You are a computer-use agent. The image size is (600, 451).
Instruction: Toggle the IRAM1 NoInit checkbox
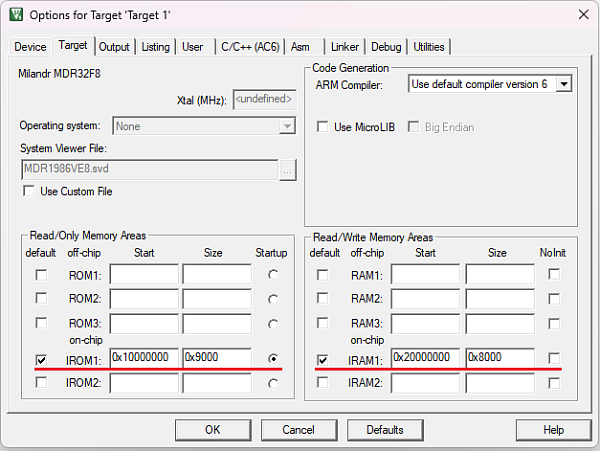point(554,358)
